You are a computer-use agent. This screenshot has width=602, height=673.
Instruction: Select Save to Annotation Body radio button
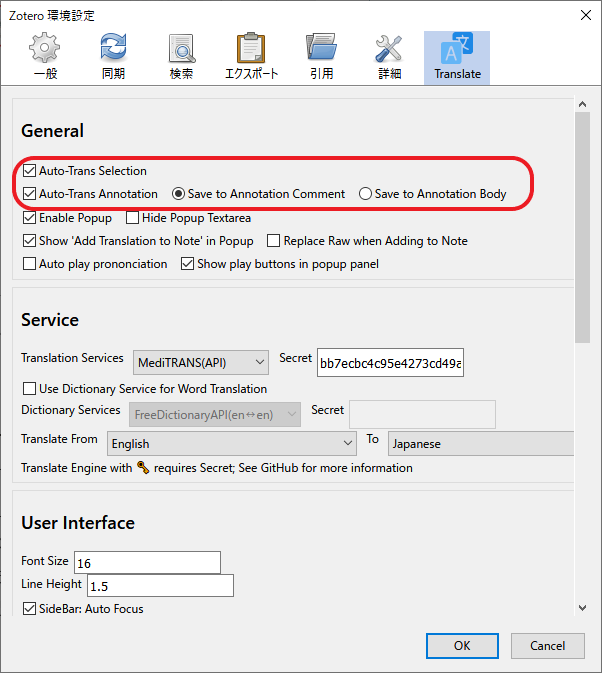click(366, 194)
